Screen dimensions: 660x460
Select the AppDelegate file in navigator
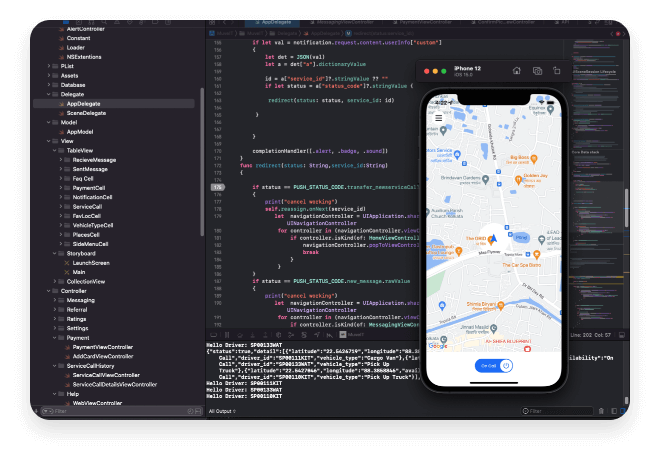pos(114,104)
